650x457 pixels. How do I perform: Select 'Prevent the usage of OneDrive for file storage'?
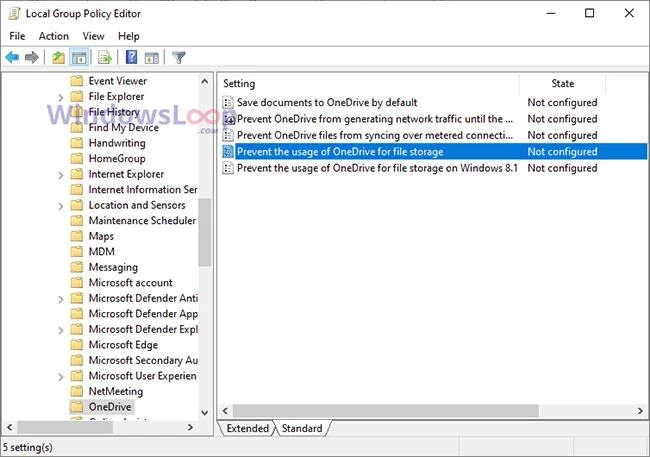tap(340, 152)
